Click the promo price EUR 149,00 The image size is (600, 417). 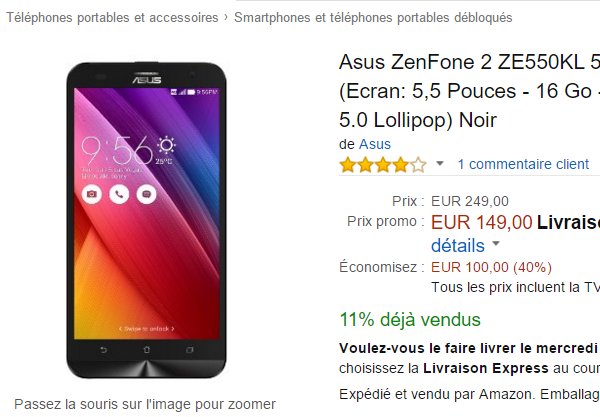[x=482, y=222]
